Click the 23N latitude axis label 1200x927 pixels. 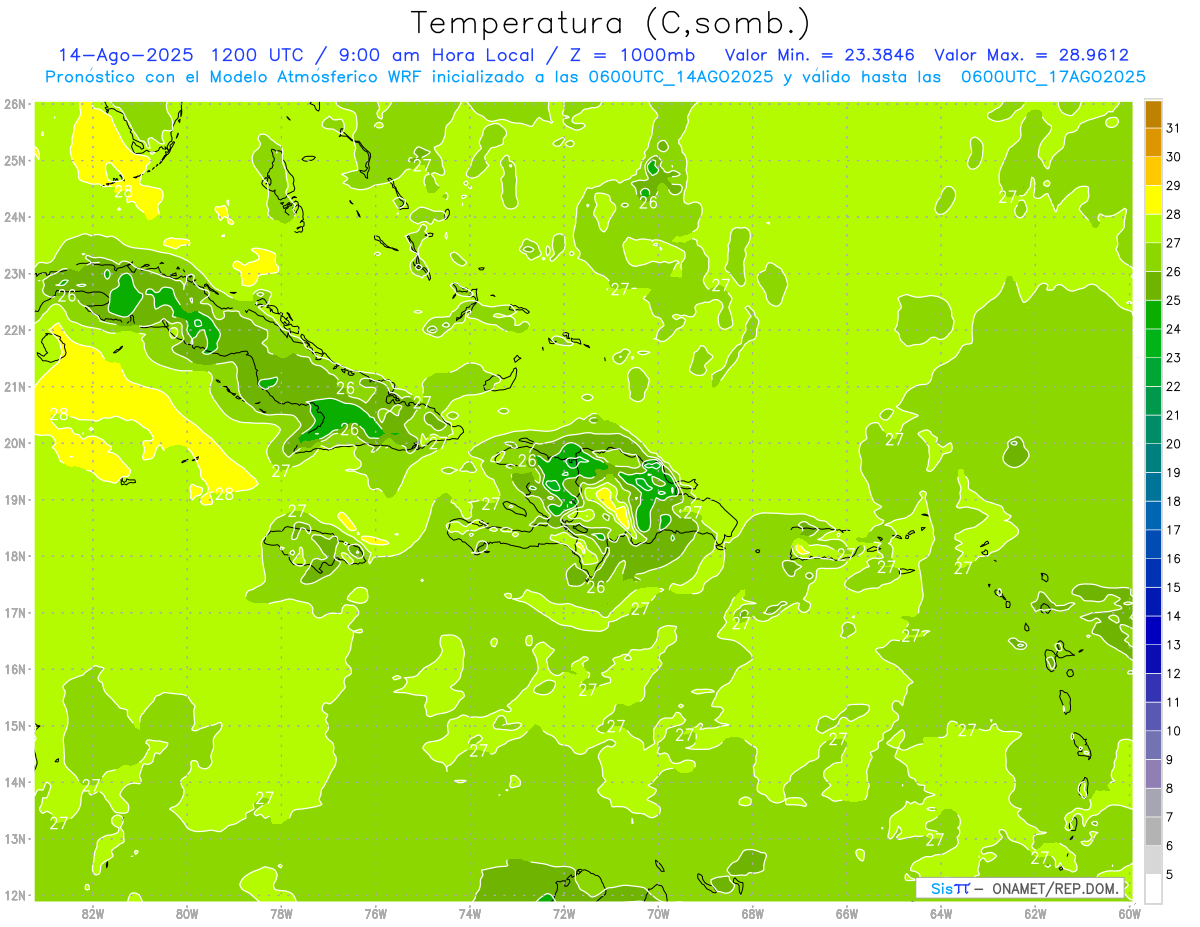pyautogui.click(x=14, y=273)
